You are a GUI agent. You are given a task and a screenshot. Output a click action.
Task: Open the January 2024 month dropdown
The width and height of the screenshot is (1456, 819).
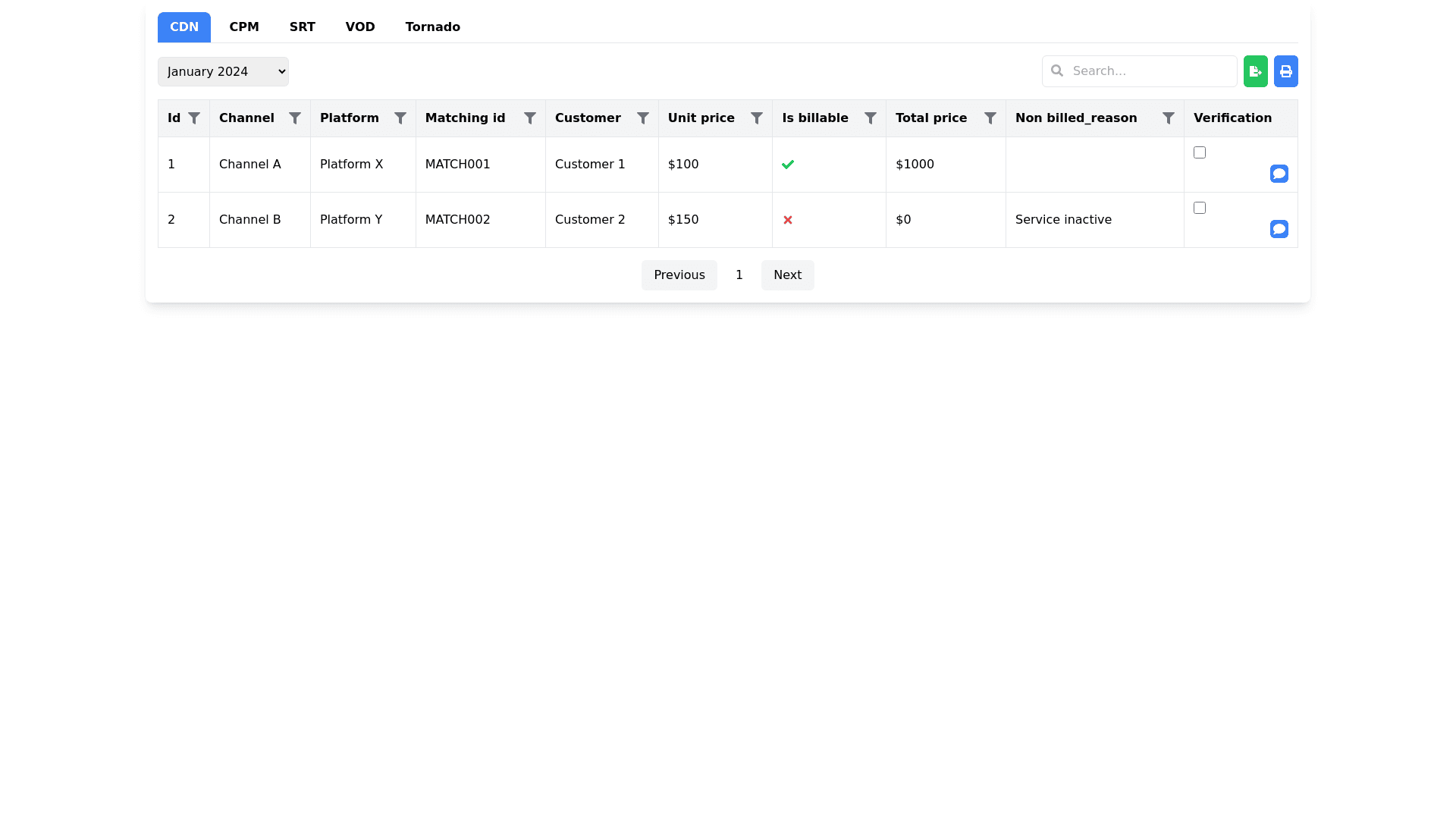[223, 71]
